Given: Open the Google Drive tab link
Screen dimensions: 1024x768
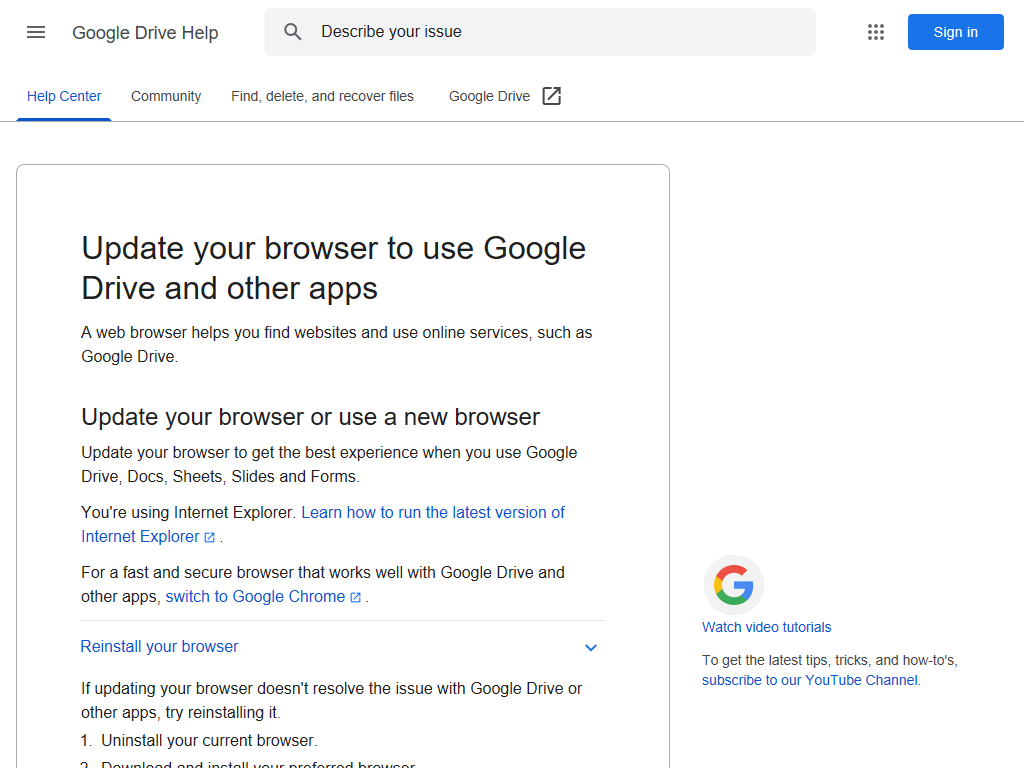Looking at the screenshot, I should [505, 96].
